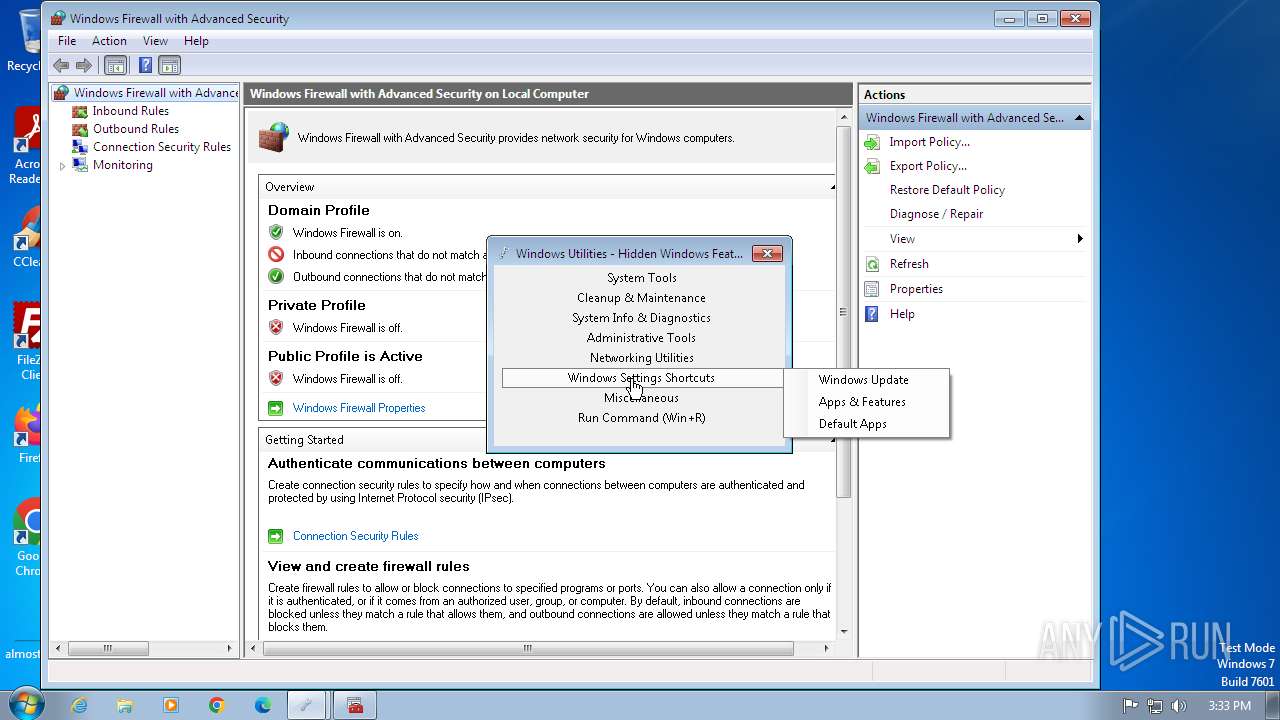Screen dimensions: 1280x720
Task: Click the Refresh icon in Actions pane
Action: tap(872, 264)
